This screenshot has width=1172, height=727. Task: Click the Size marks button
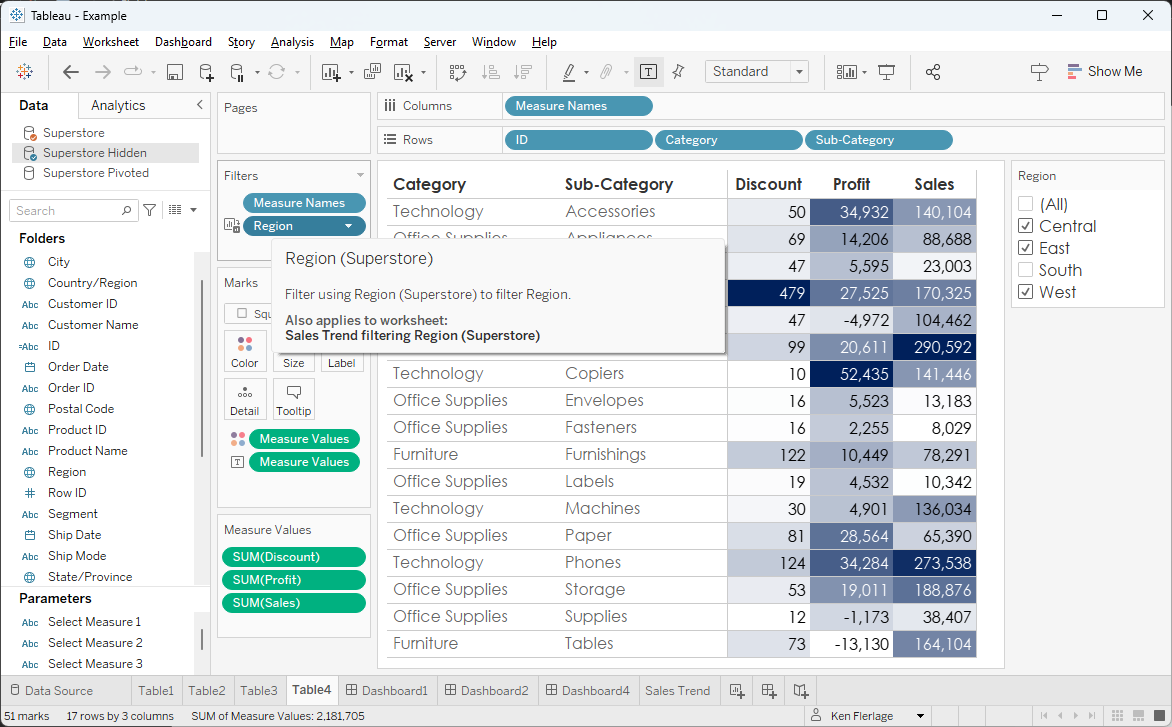tap(294, 362)
